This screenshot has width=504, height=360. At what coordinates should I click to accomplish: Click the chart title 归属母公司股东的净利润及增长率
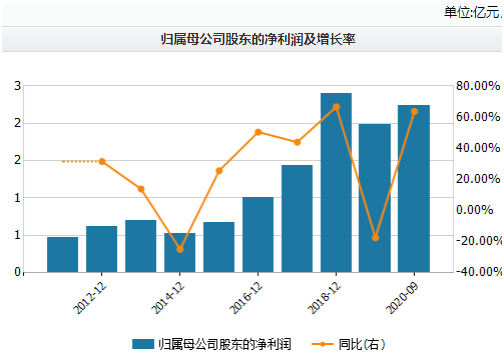pos(258,39)
